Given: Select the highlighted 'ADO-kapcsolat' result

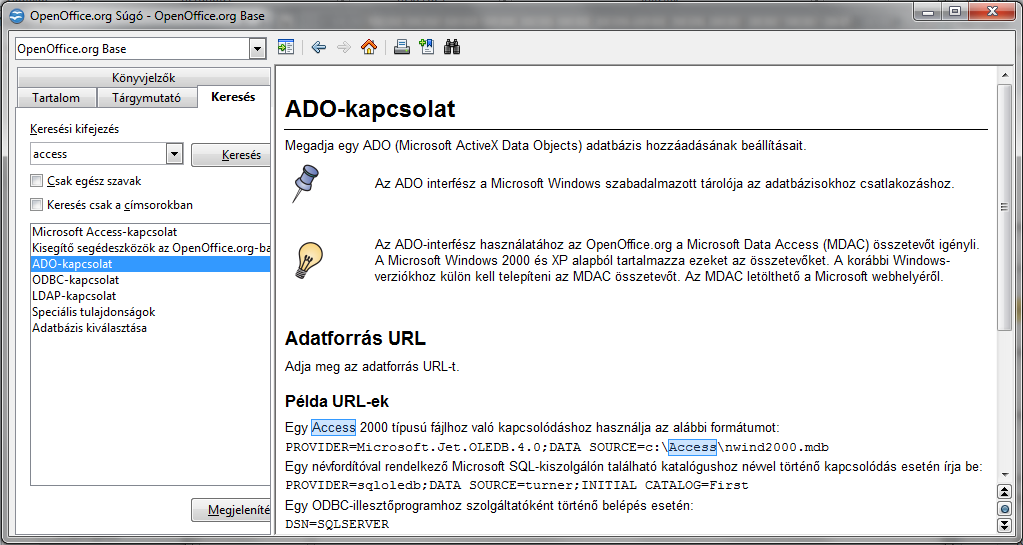Looking at the screenshot, I should click(151, 264).
